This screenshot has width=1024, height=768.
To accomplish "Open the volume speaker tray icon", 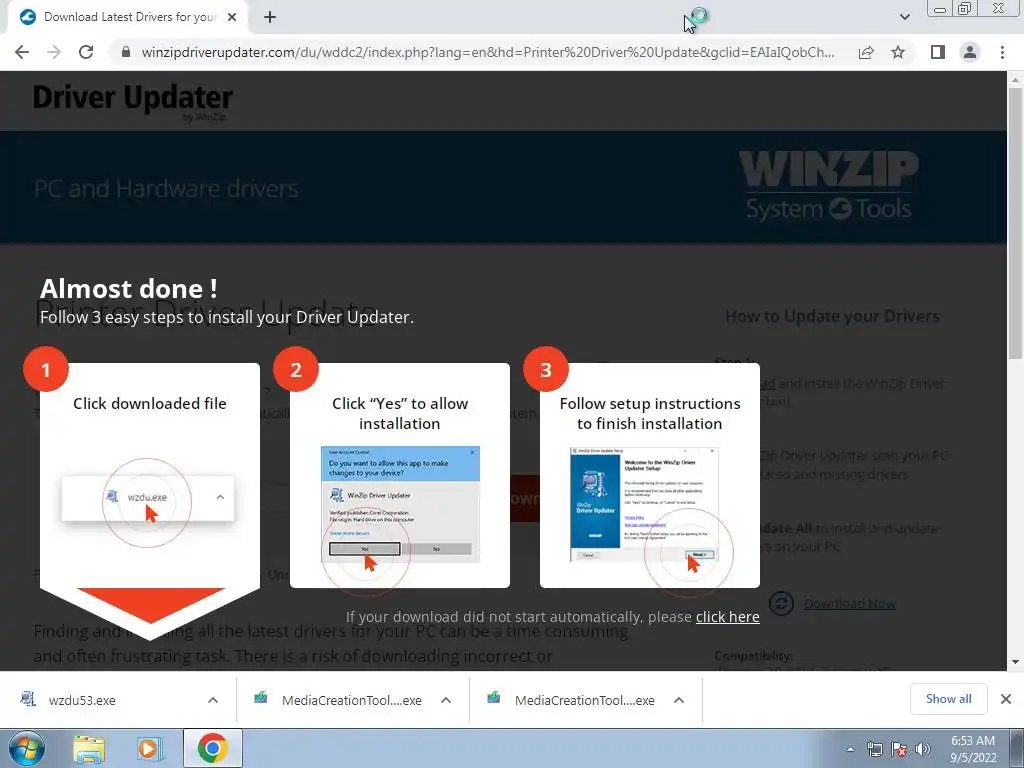I will (x=922, y=749).
